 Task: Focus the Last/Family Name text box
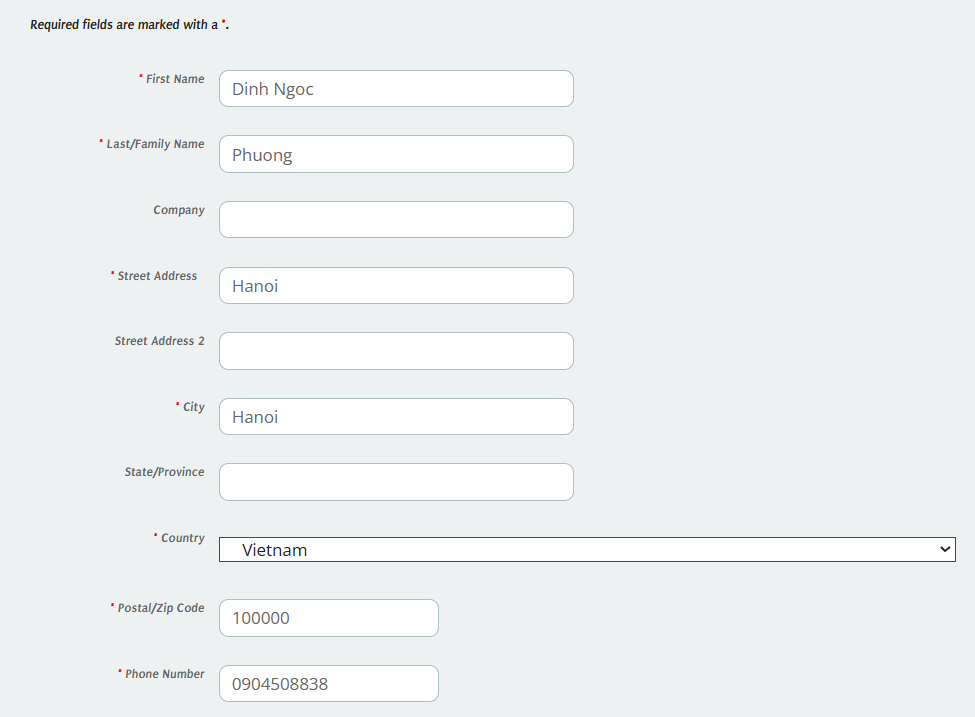point(396,154)
